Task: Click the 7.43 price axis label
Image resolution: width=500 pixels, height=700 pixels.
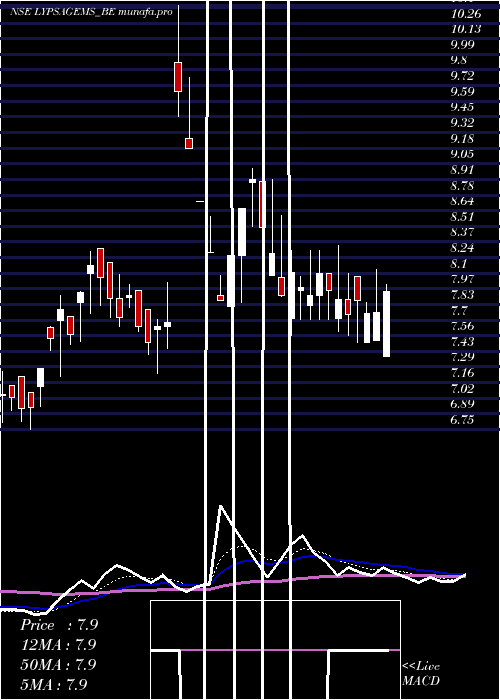Action: 462,342
